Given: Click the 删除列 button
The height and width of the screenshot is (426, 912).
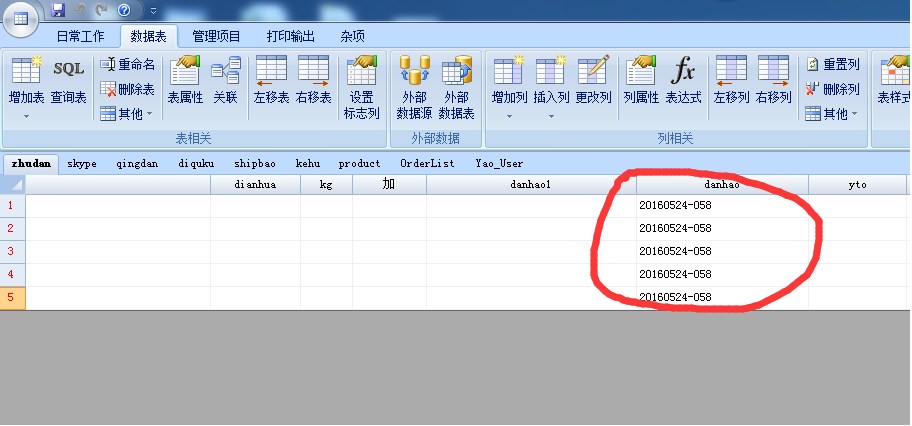Looking at the screenshot, I should click(x=833, y=89).
